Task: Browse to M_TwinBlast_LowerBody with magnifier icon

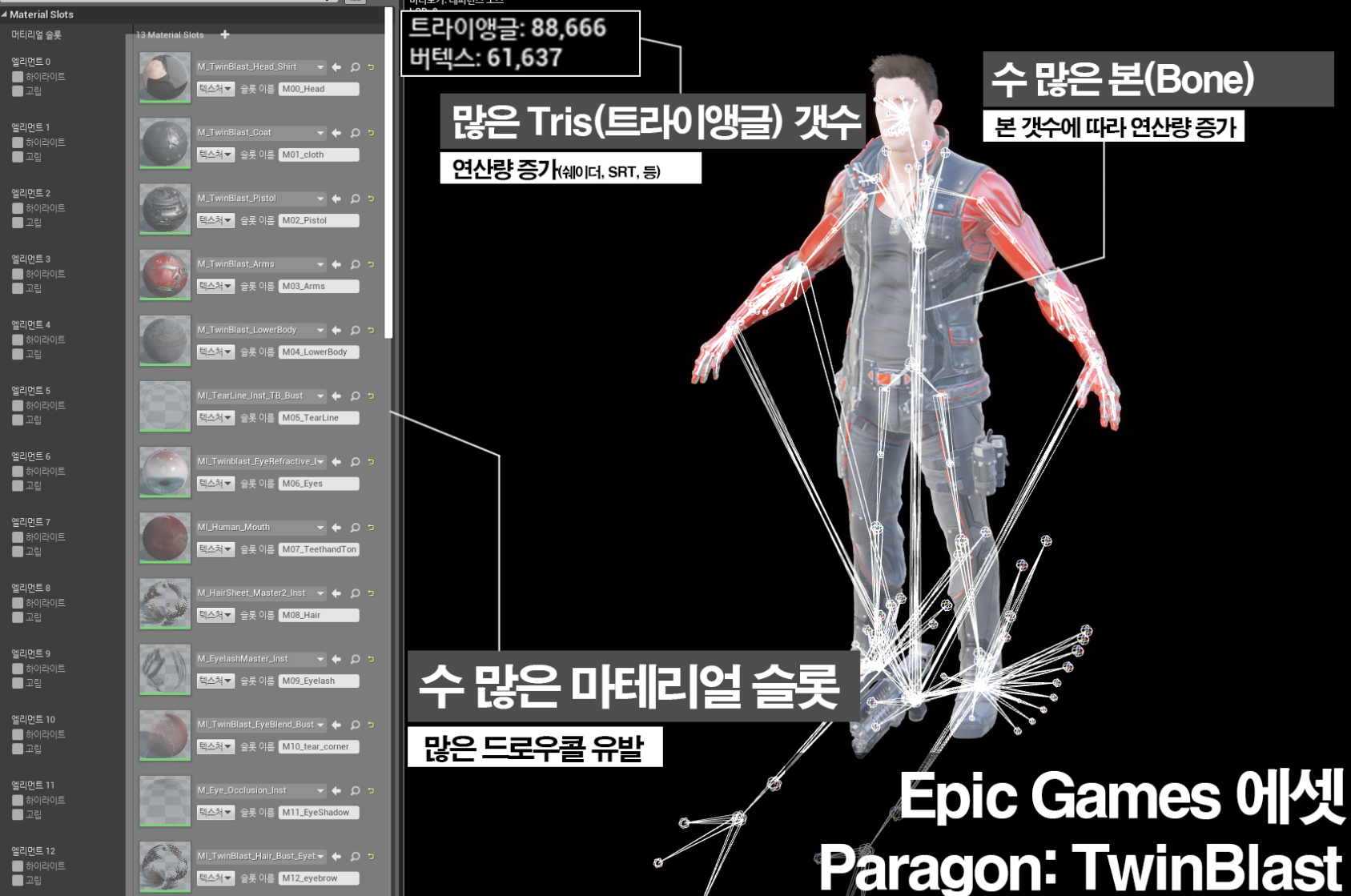Action: pyautogui.click(x=355, y=330)
